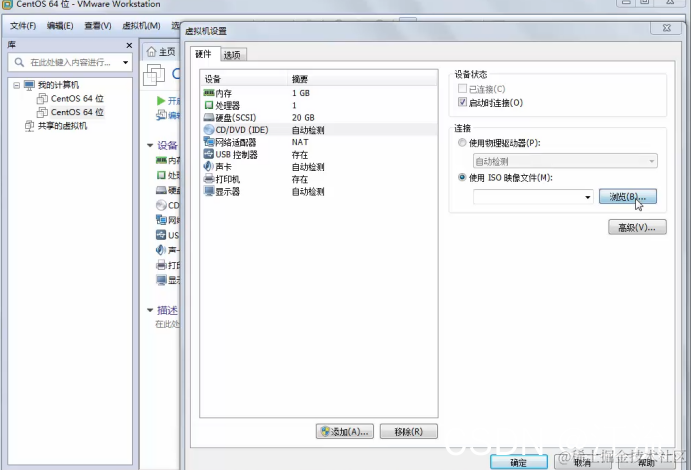Viewport: 692px width, 470px height.
Task: Select the 打印机 printer icon
Action: coord(209,179)
